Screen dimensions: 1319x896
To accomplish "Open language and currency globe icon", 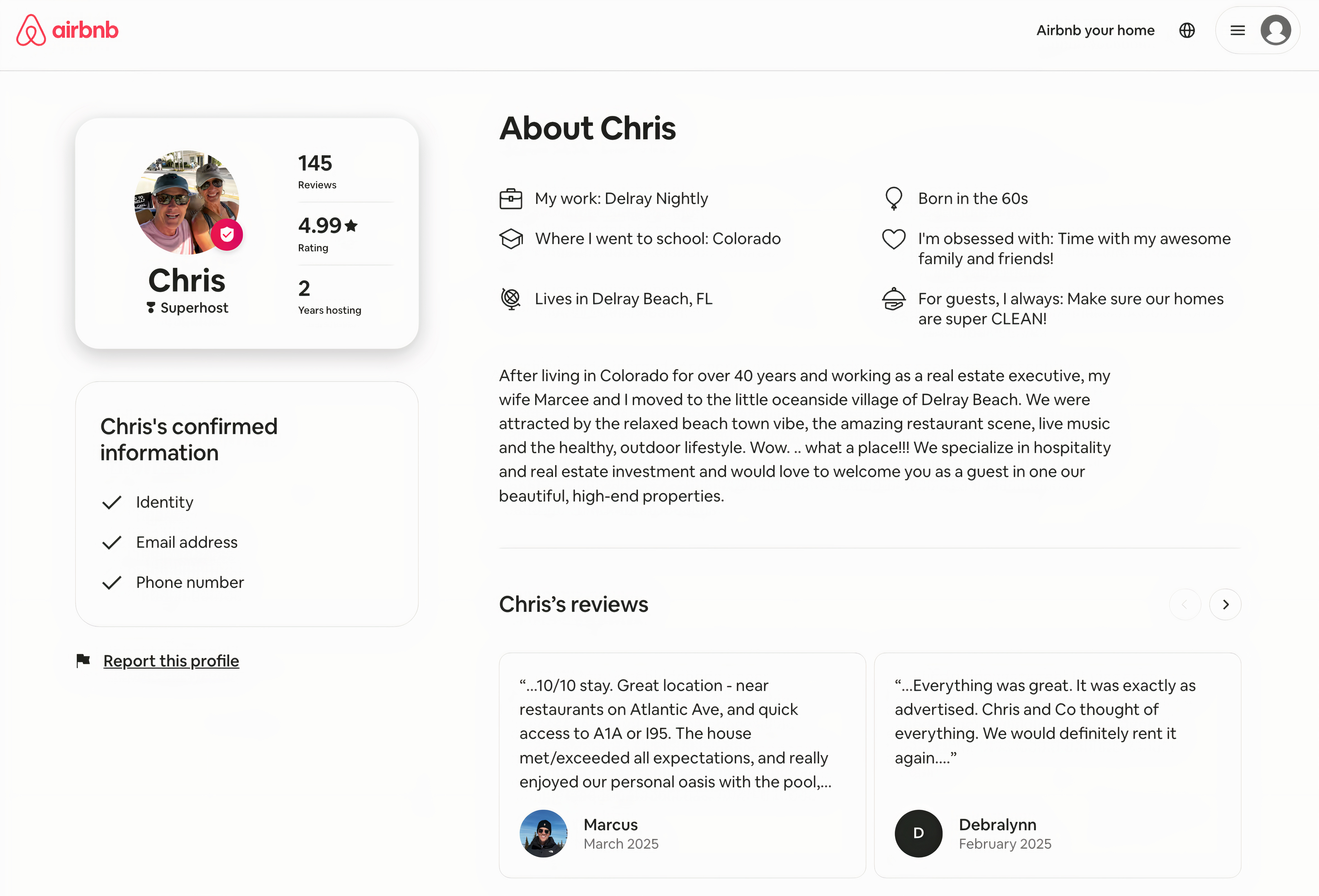I will (1187, 30).
